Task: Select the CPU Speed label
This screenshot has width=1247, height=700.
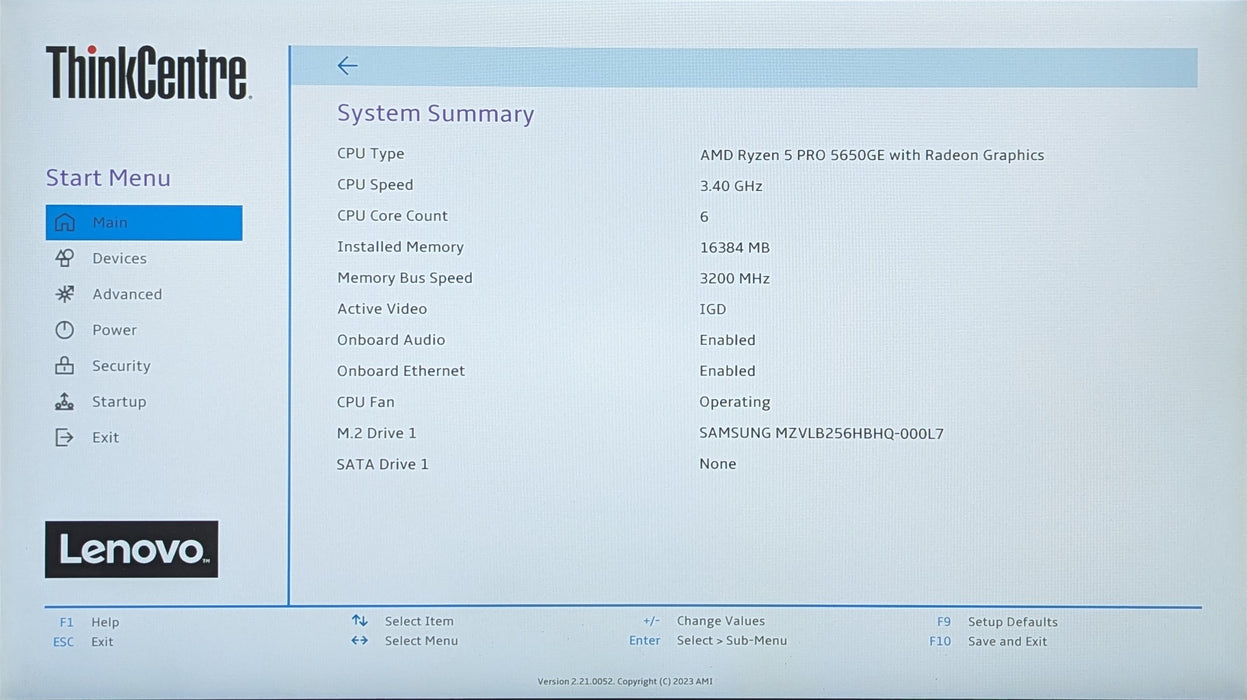Action: pyautogui.click(x=375, y=185)
